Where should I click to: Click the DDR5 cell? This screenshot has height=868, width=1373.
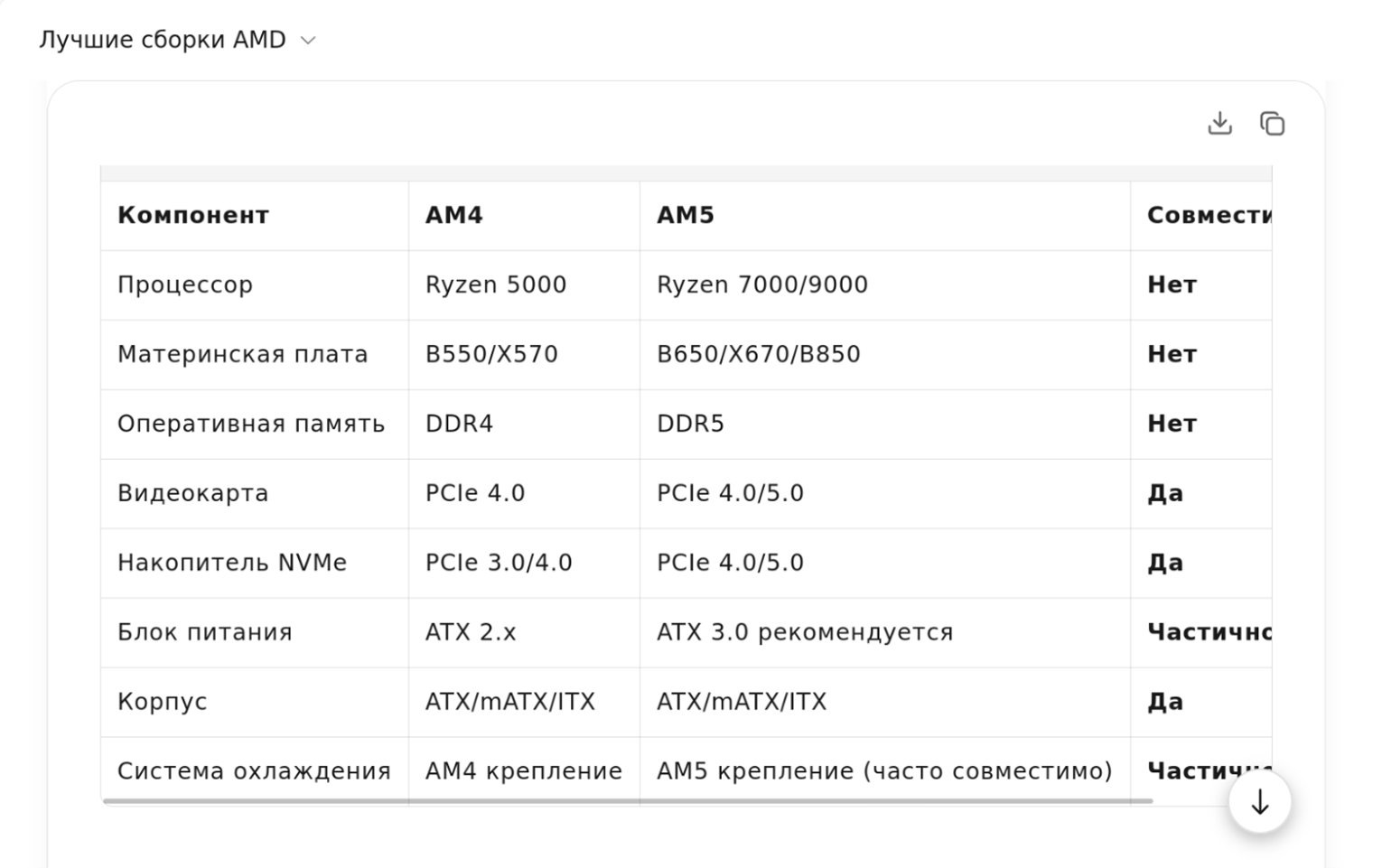(x=690, y=424)
